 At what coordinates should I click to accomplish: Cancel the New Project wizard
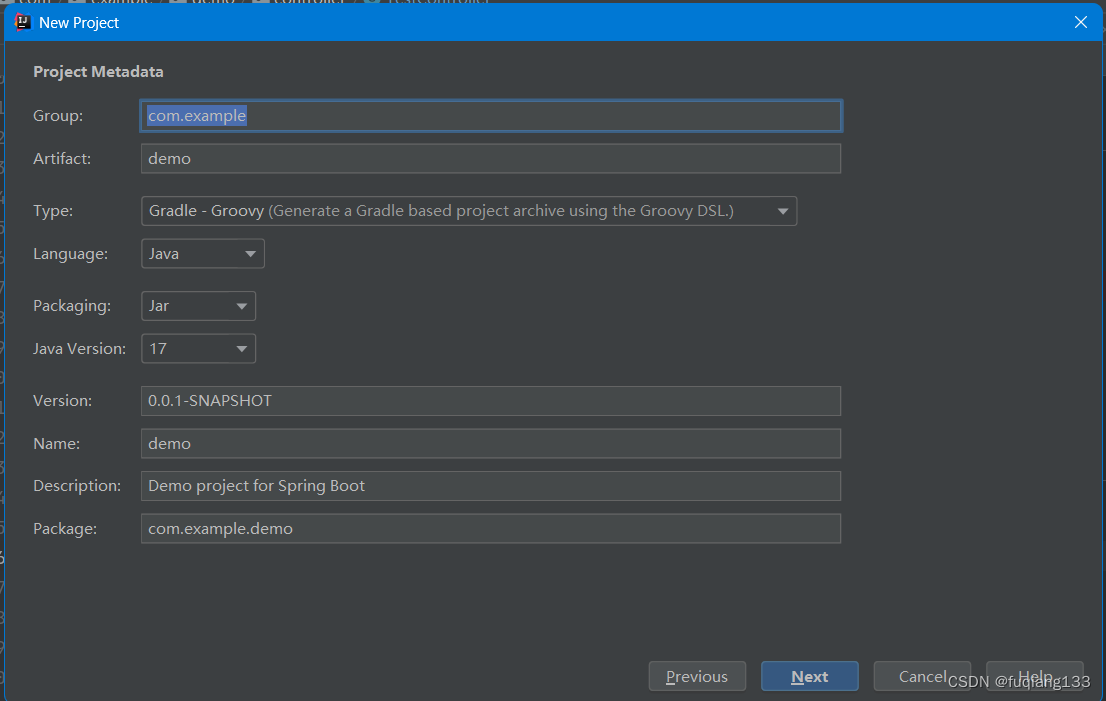[x=922, y=676]
